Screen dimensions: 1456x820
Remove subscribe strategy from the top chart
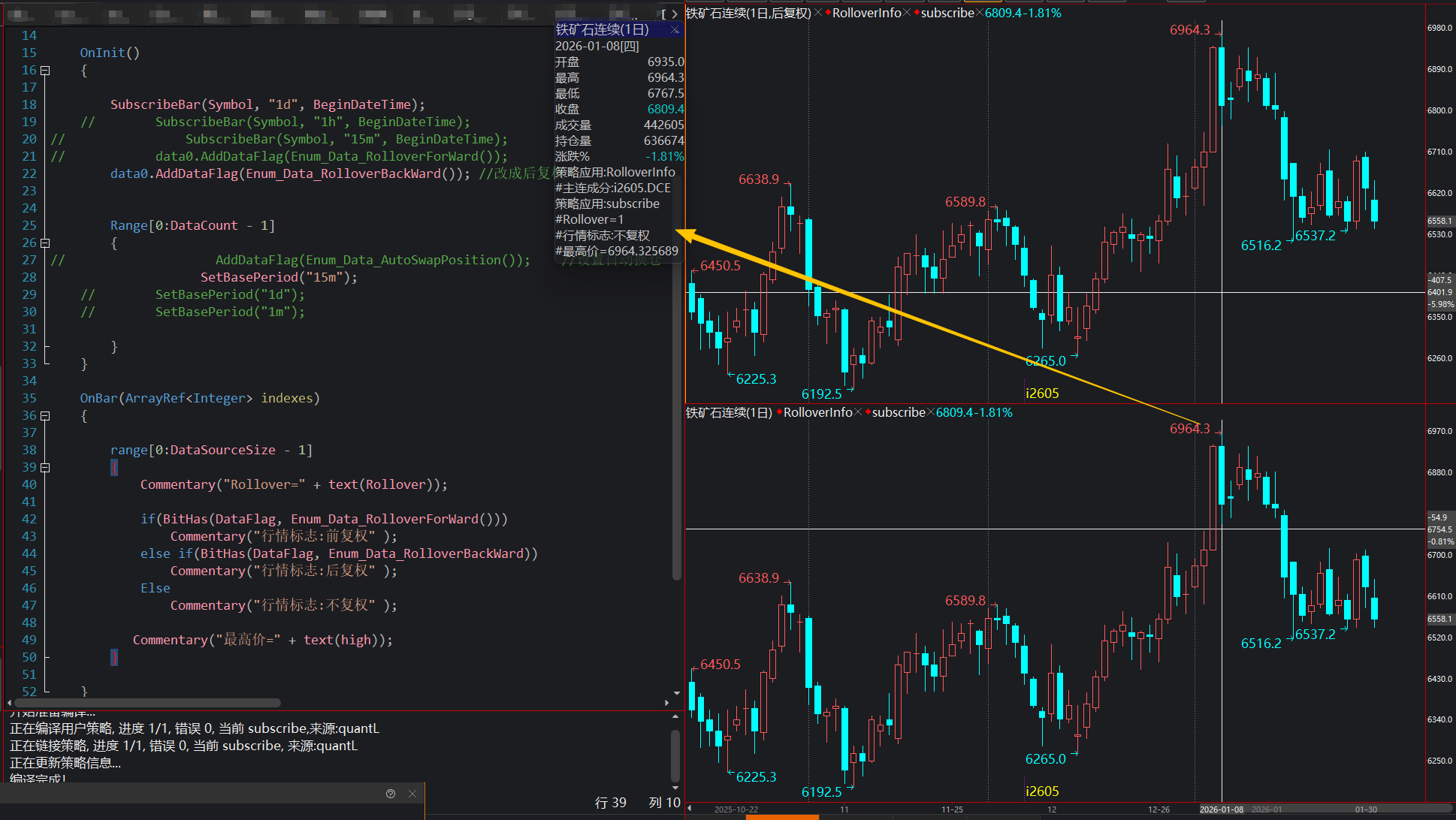pyautogui.click(x=979, y=13)
